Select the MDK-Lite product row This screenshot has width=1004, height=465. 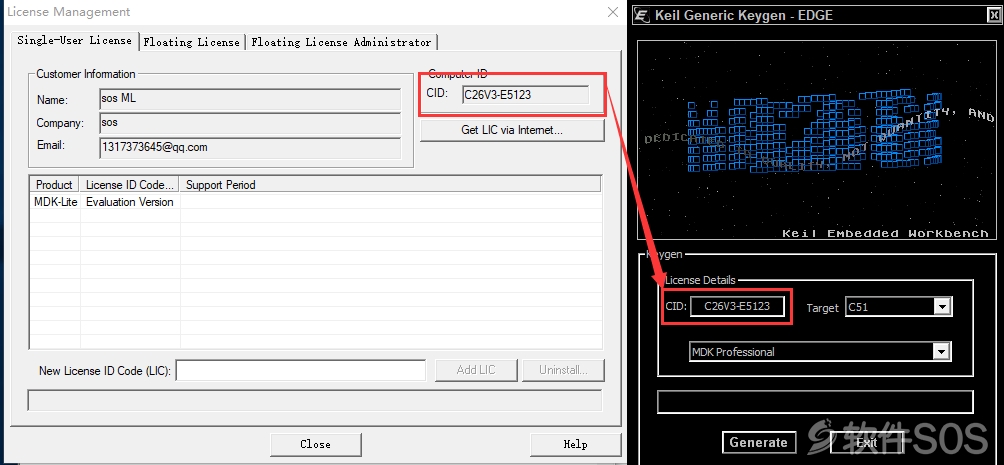316,202
